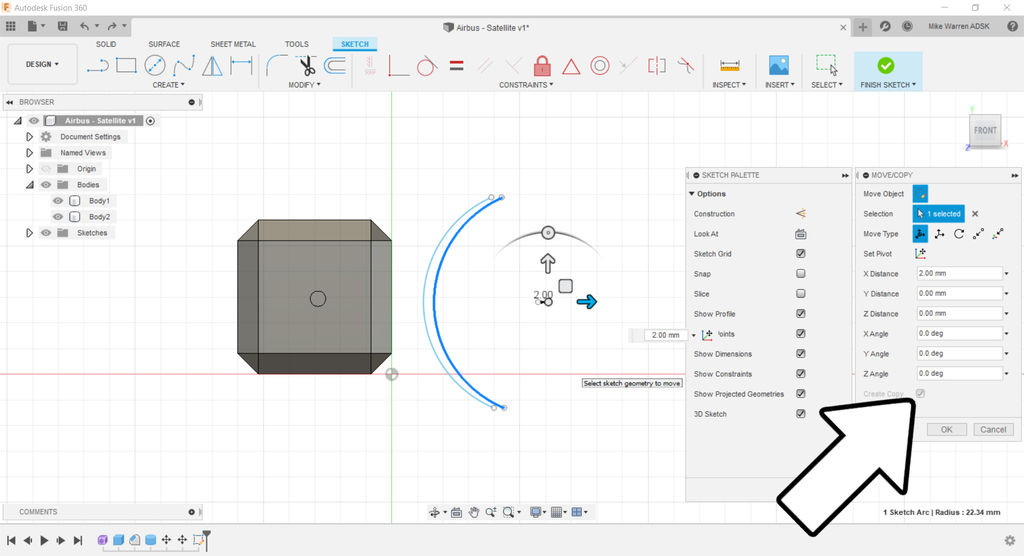
Task: Open the CREATE dropdown menu
Action: coord(168,85)
